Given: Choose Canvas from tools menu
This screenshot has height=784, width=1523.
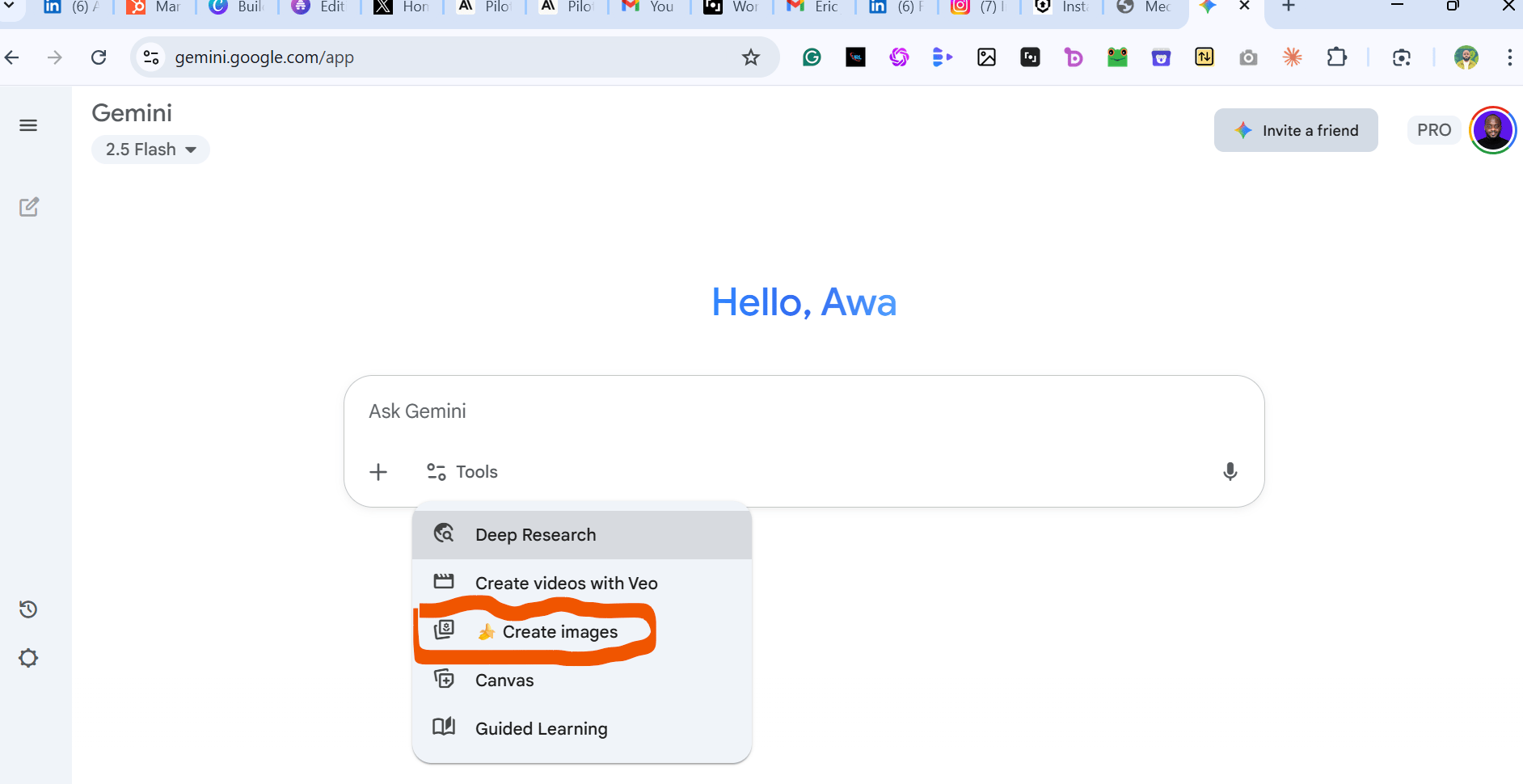Looking at the screenshot, I should coord(582,681).
